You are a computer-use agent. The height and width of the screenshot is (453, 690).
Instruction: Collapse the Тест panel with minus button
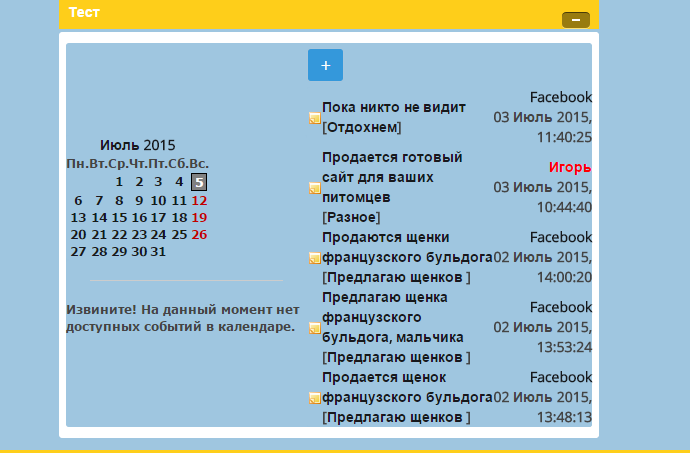coord(576,20)
